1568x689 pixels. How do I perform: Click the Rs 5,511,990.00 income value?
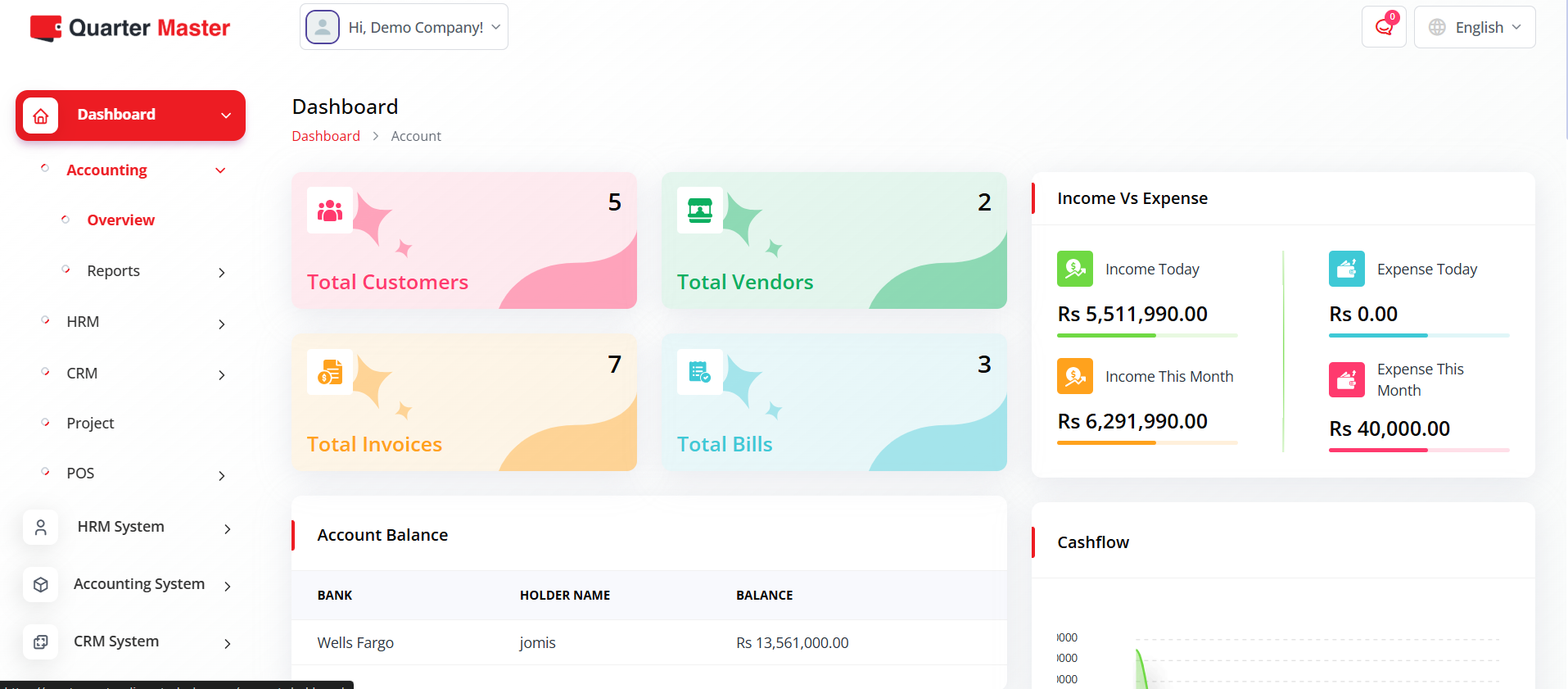(x=1132, y=314)
